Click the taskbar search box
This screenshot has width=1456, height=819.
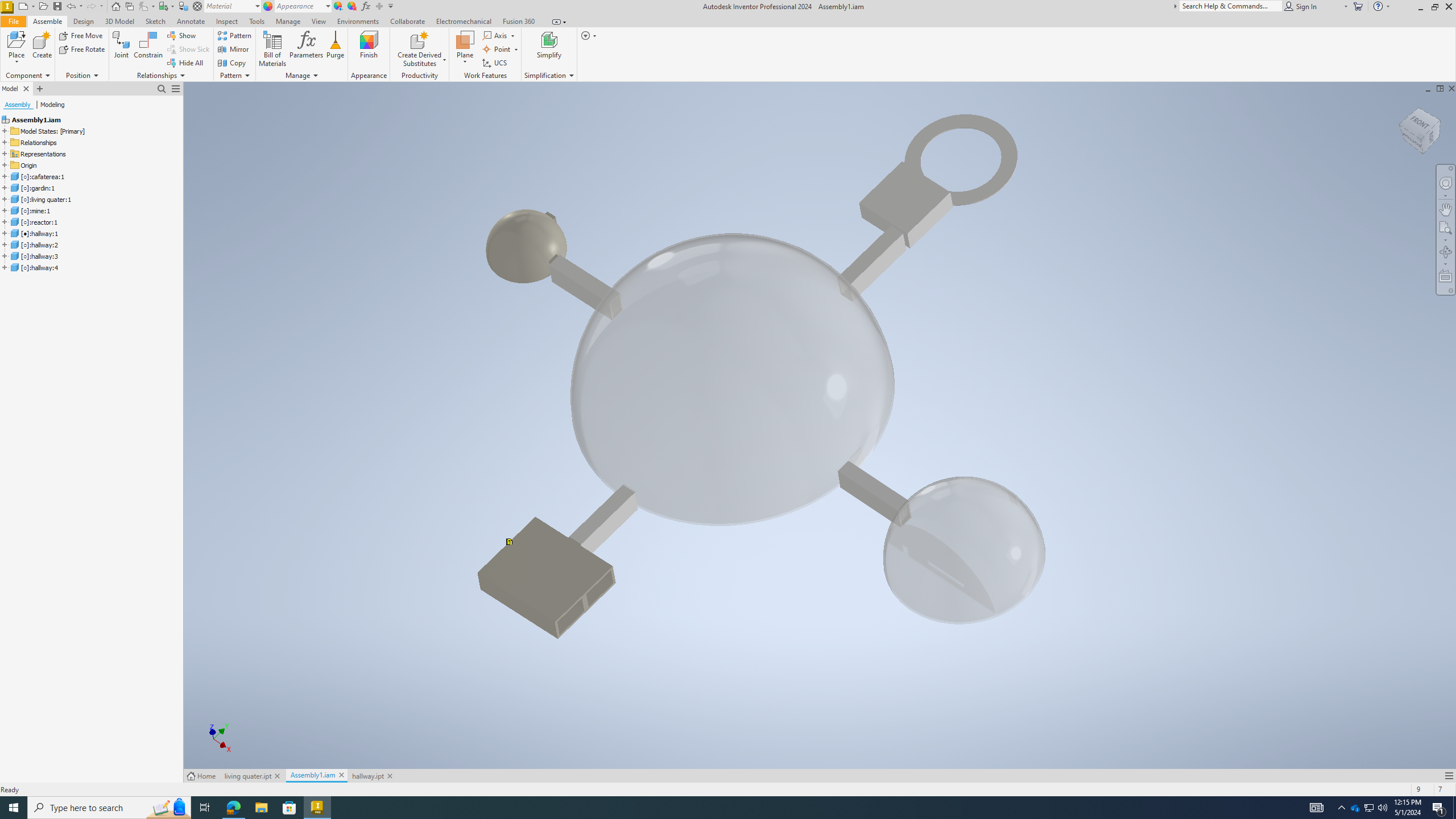point(109,808)
